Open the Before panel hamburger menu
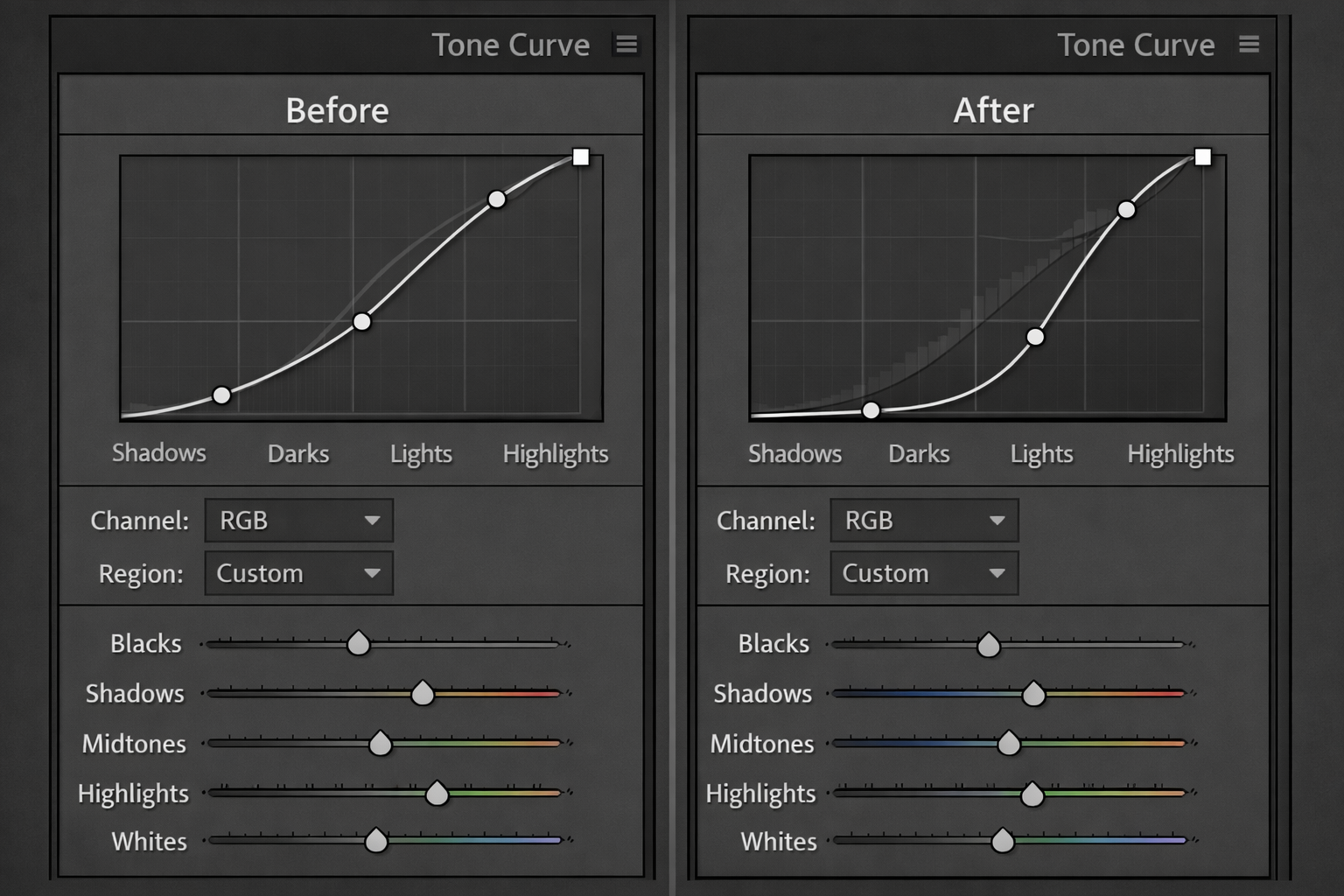Image resolution: width=1344 pixels, height=896 pixels. (626, 45)
